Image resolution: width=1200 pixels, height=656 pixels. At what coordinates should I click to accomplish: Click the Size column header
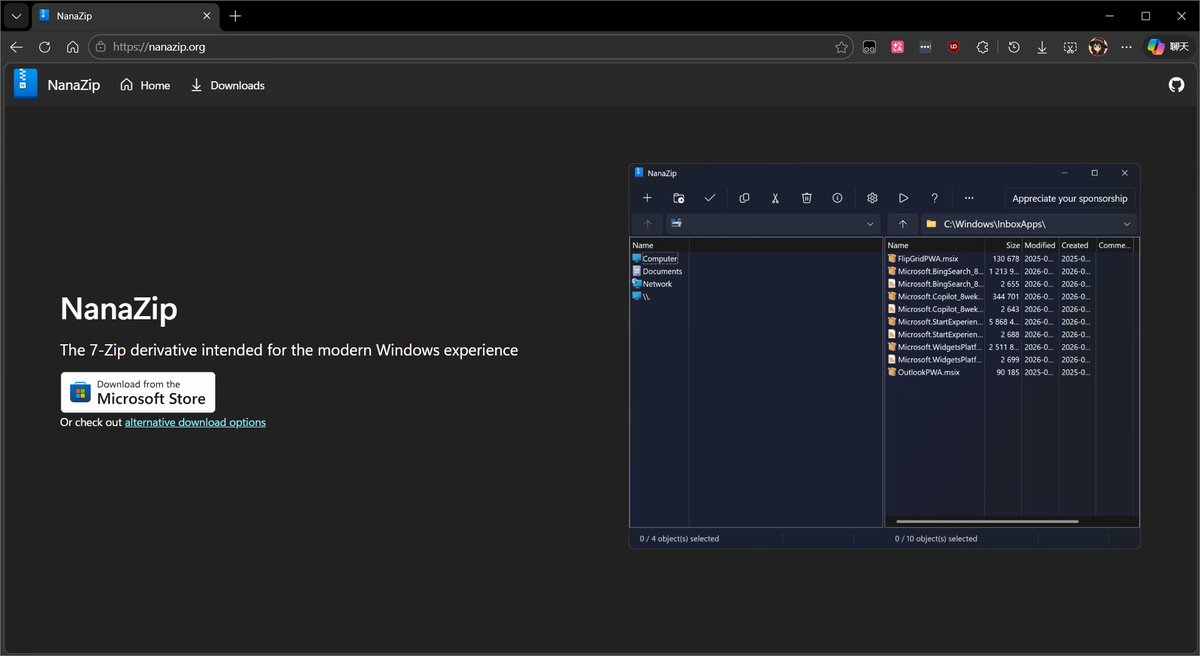click(1003, 245)
